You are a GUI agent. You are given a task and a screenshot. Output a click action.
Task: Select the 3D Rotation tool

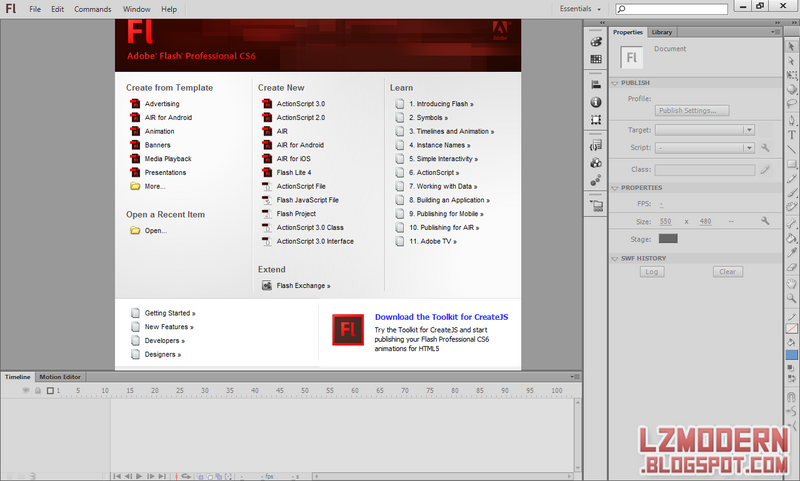tap(791, 90)
